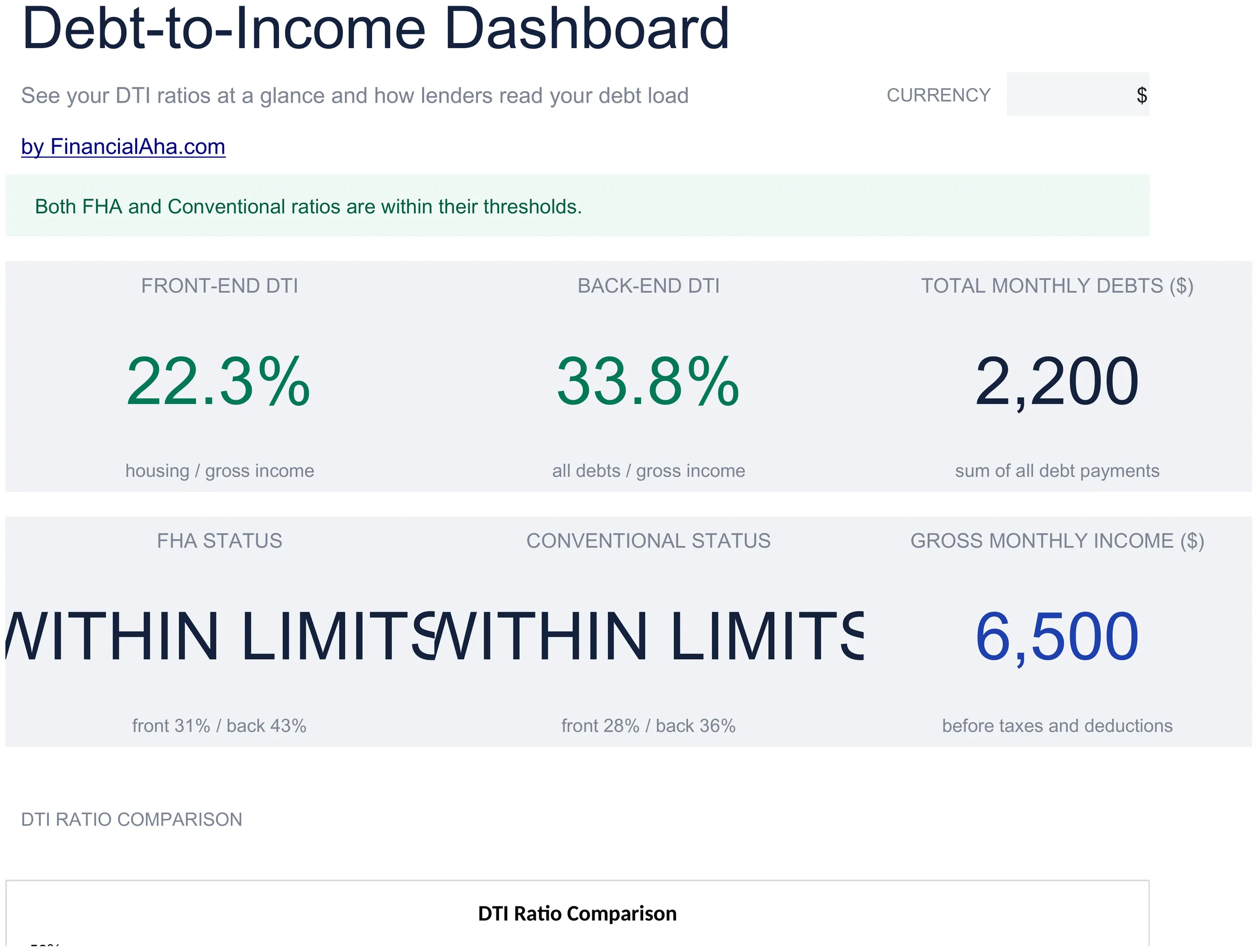Viewport: 1258px width, 952px height.
Task: Select the CURRENCY label
Action: tap(938, 95)
